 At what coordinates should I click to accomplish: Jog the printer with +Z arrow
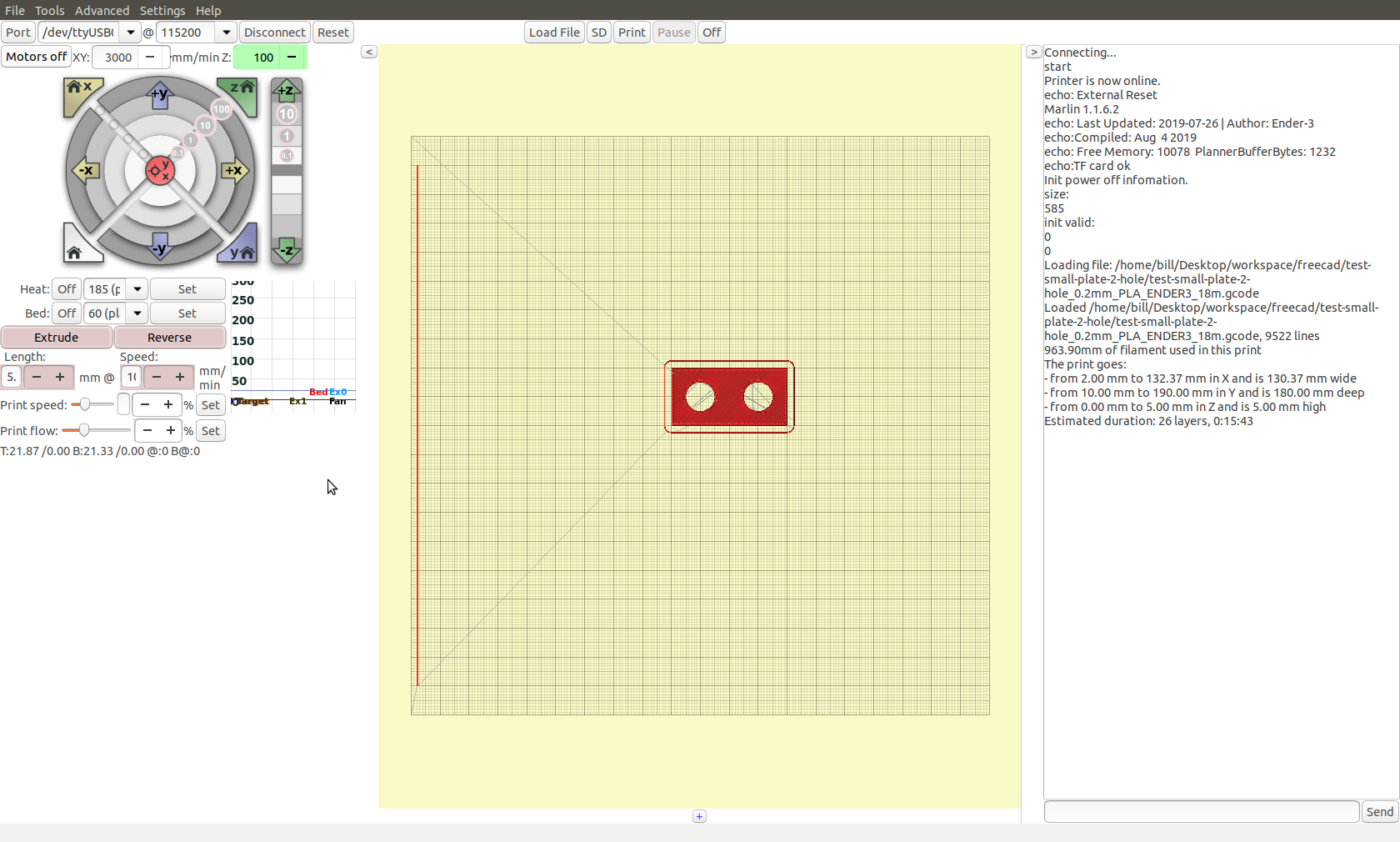pyautogui.click(x=286, y=90)
